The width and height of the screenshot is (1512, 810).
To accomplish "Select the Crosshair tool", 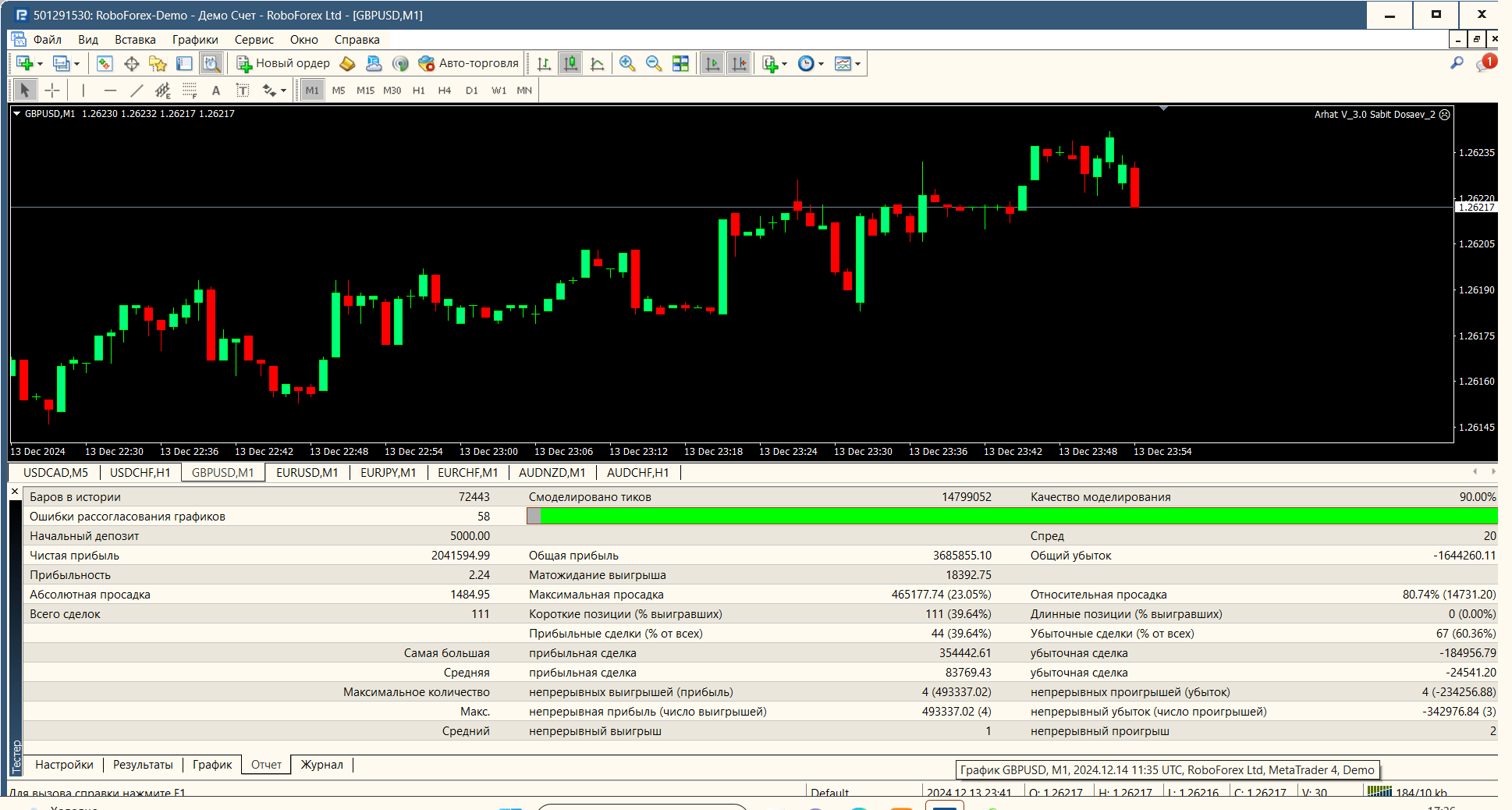I will click(x=52, y=91).
